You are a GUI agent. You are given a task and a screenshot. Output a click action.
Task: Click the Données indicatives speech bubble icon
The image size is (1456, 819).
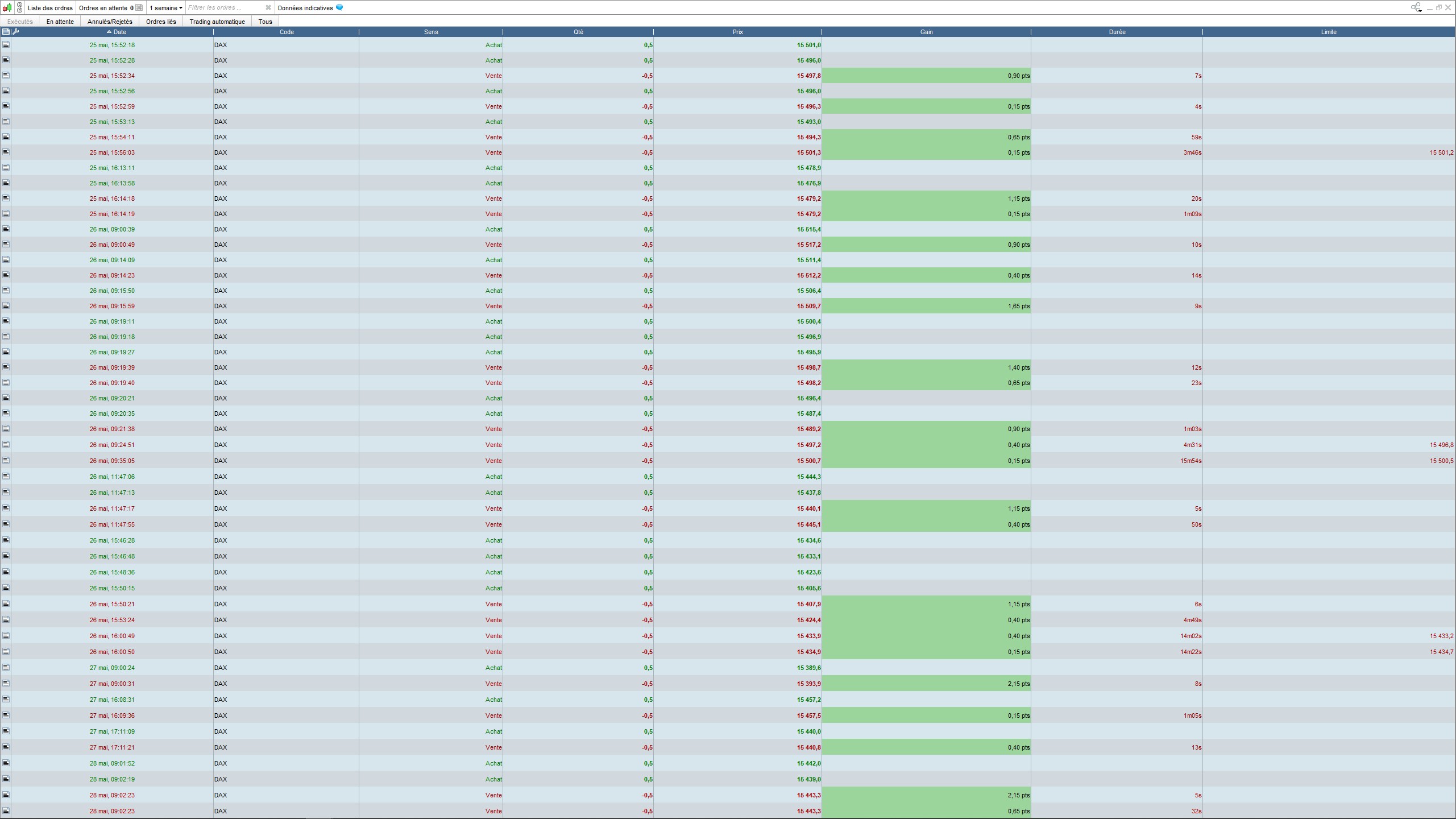(x=339, y=7)
